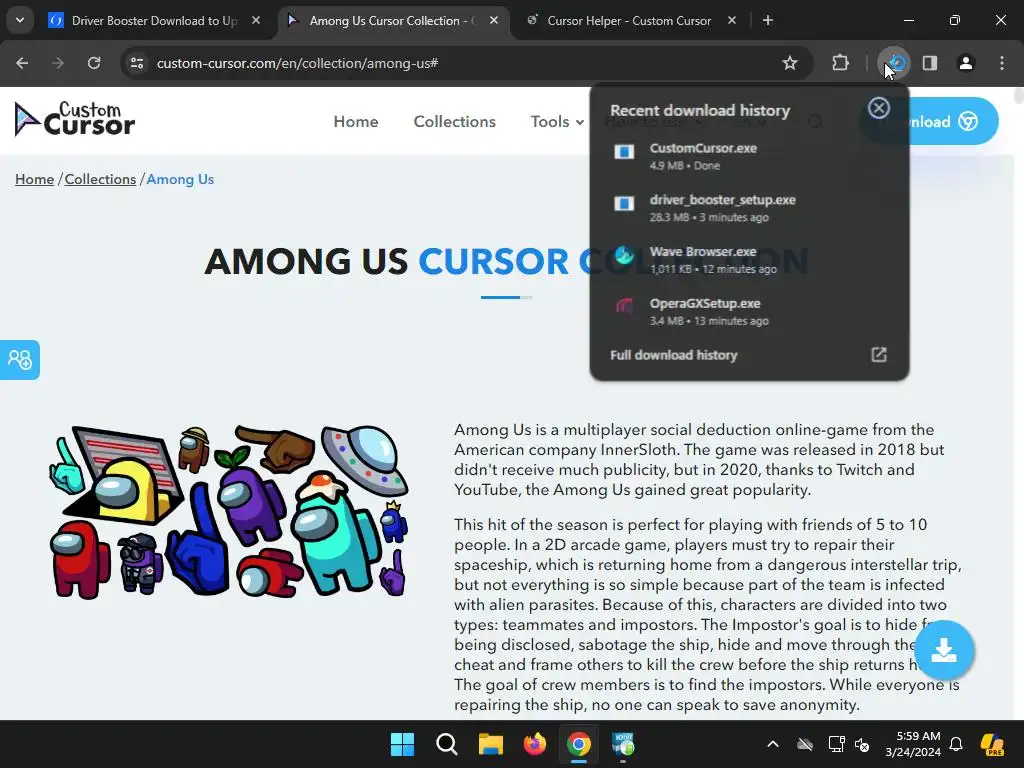Show hidden system tray icons
1024x768 pixels.
[773, 744]
